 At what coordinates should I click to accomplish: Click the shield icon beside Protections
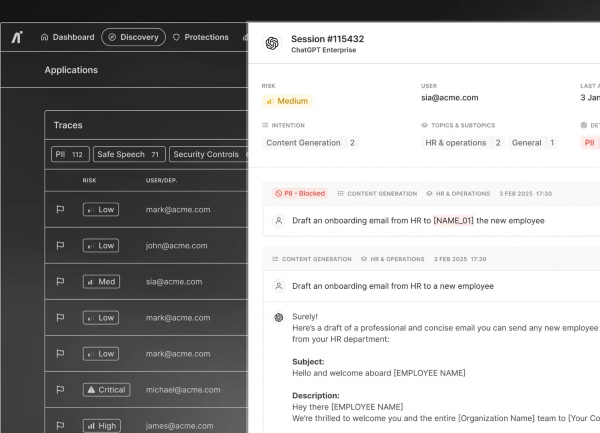click(176, 37)
